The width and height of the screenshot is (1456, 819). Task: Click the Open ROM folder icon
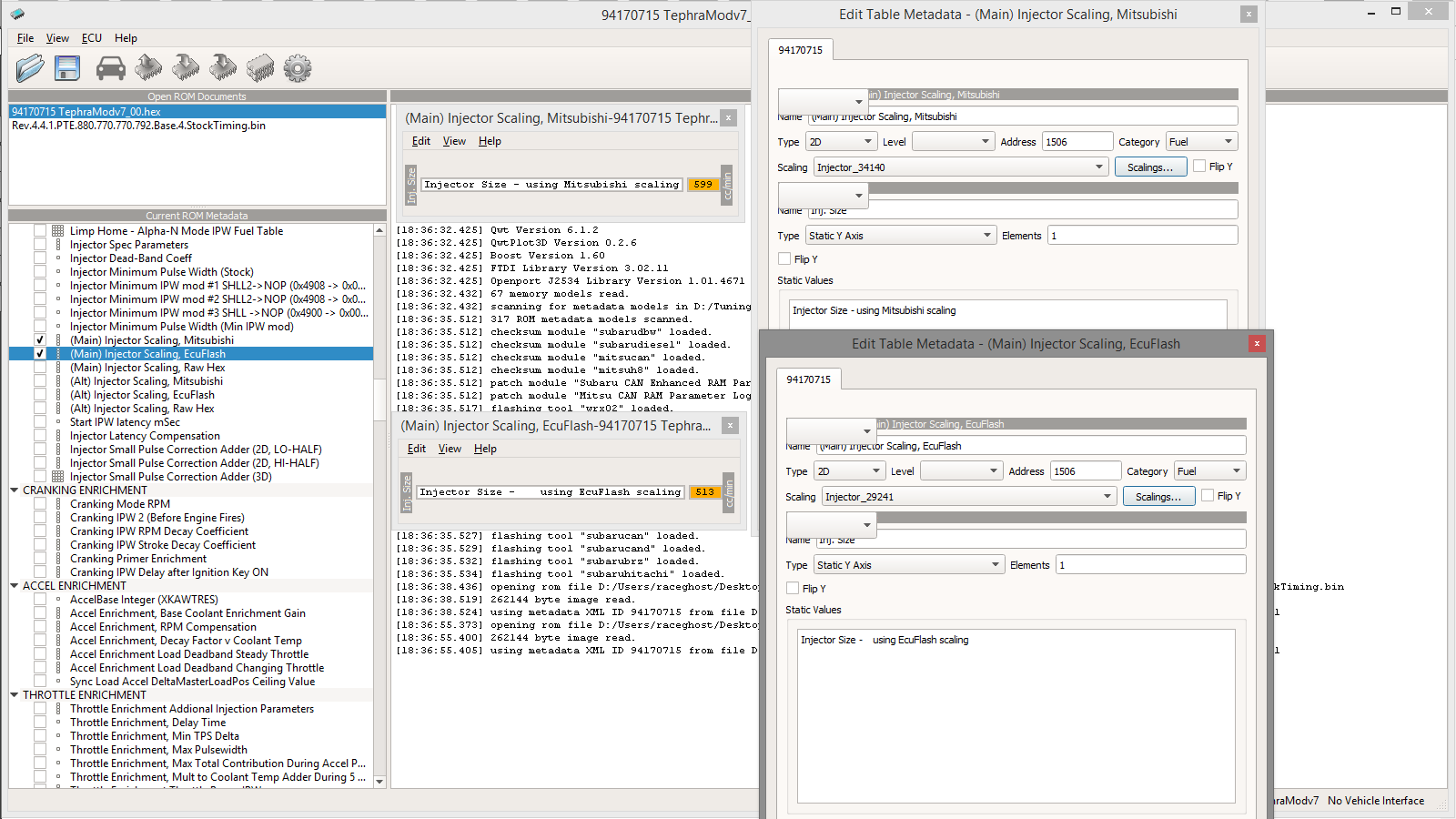click(29, 68)
